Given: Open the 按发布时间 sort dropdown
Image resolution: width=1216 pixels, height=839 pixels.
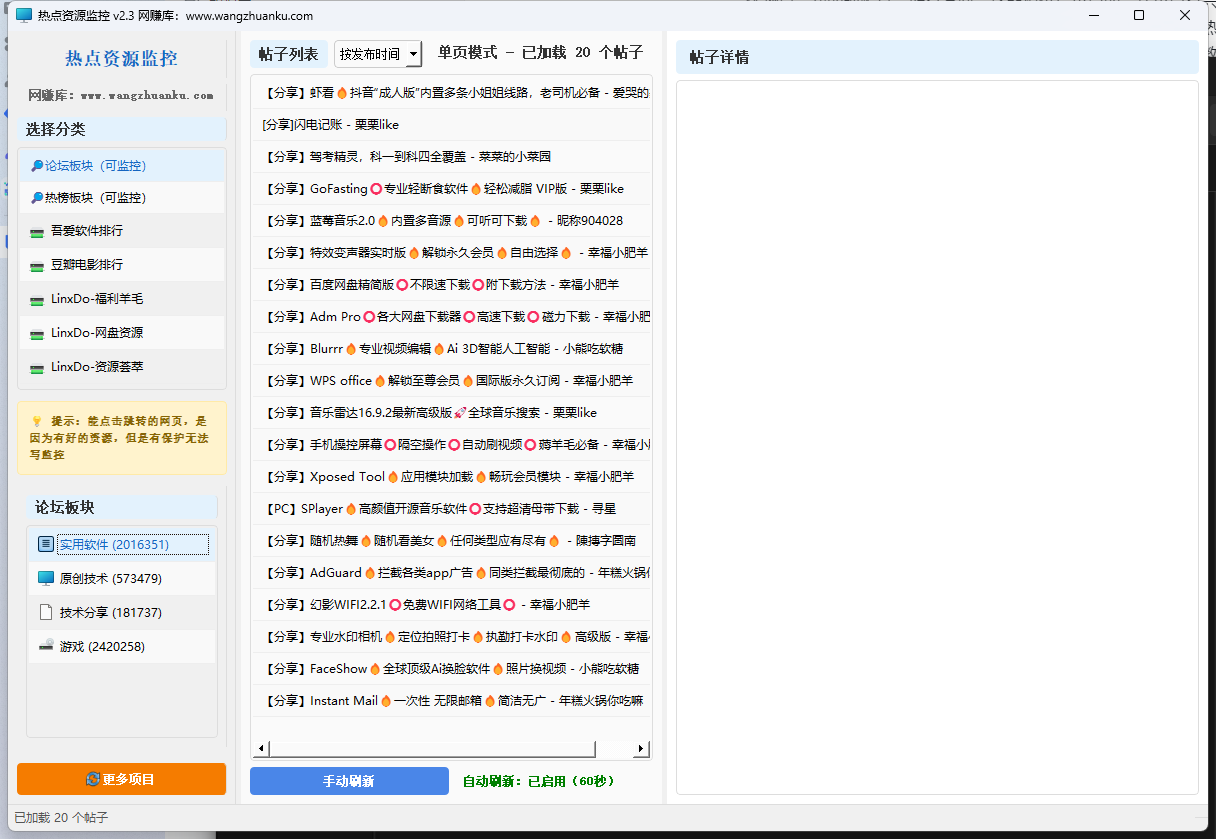Looking at the screenshot, I should [378, 52].
